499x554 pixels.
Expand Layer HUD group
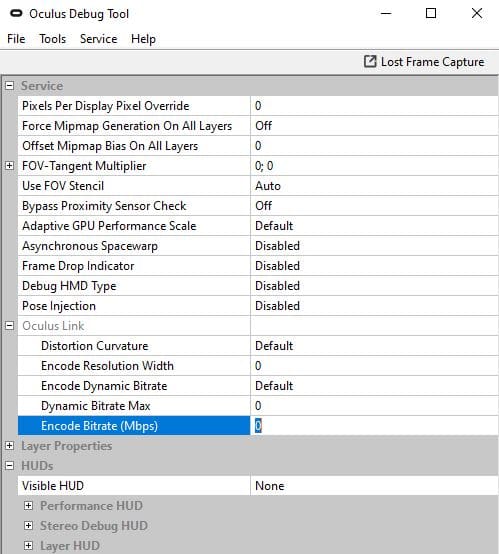(x=29, y=546)
